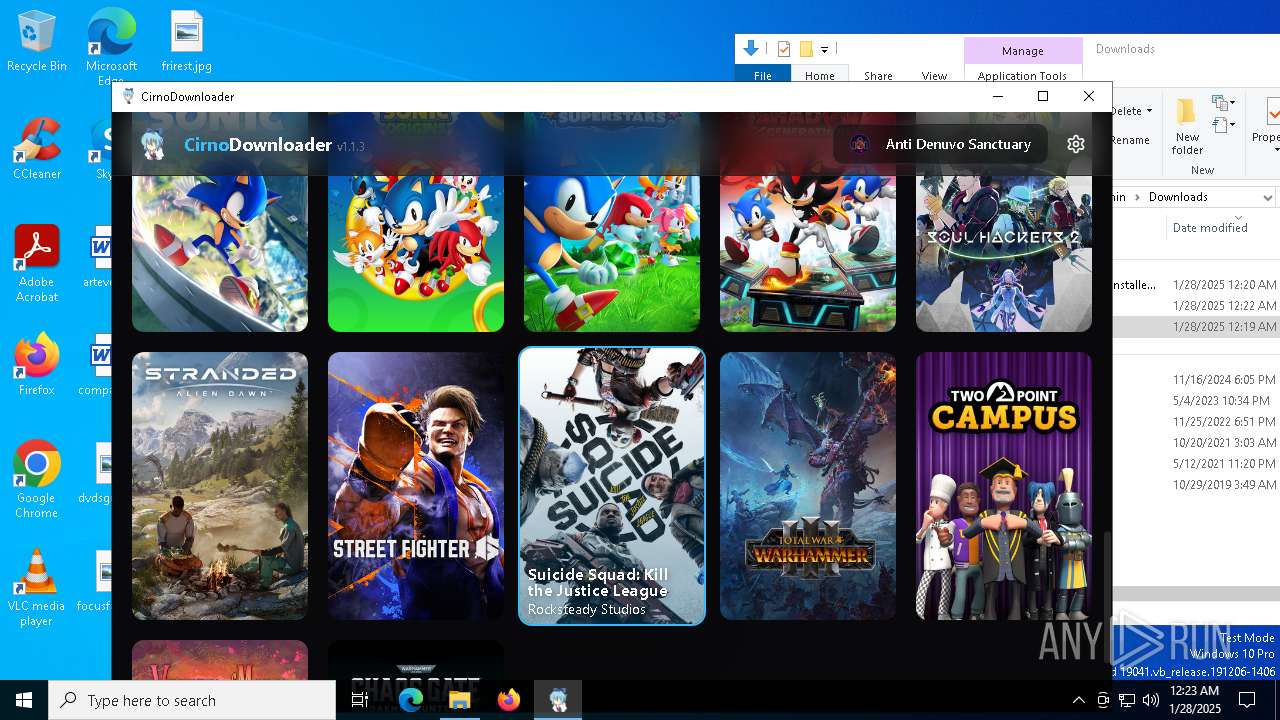Open the Easy access dropdown in Explorer ribbon
Image resolution: width=1280 pixels, height=720 pixels.
[x=1224, y=125]
